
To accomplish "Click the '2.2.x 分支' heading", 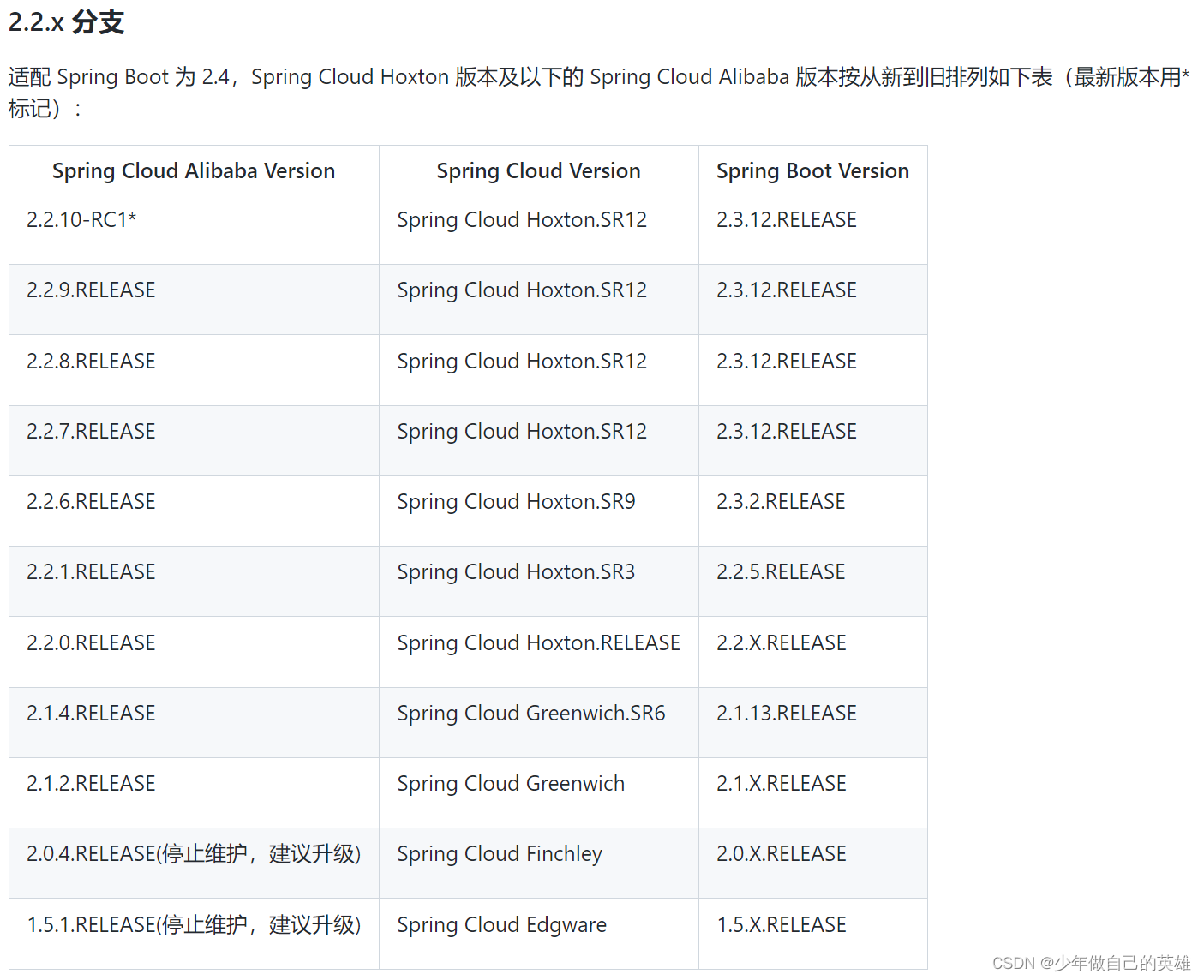I will [x=66, y=22].
